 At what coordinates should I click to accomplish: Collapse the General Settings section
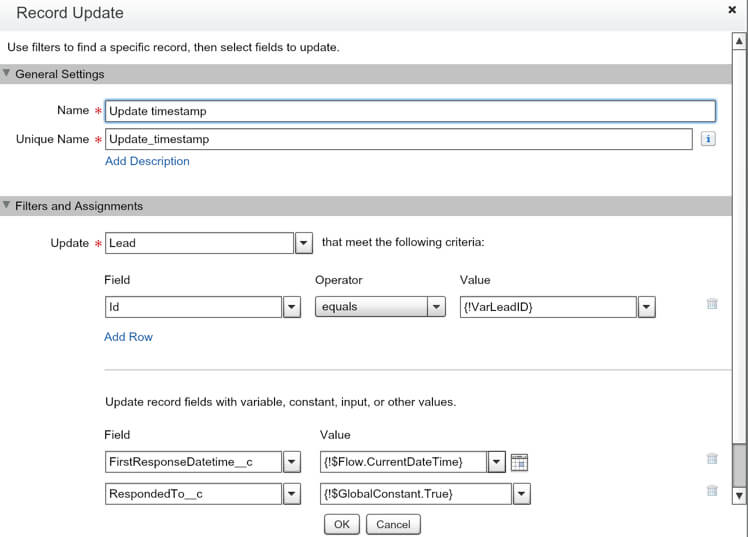(x=8, y=74)
